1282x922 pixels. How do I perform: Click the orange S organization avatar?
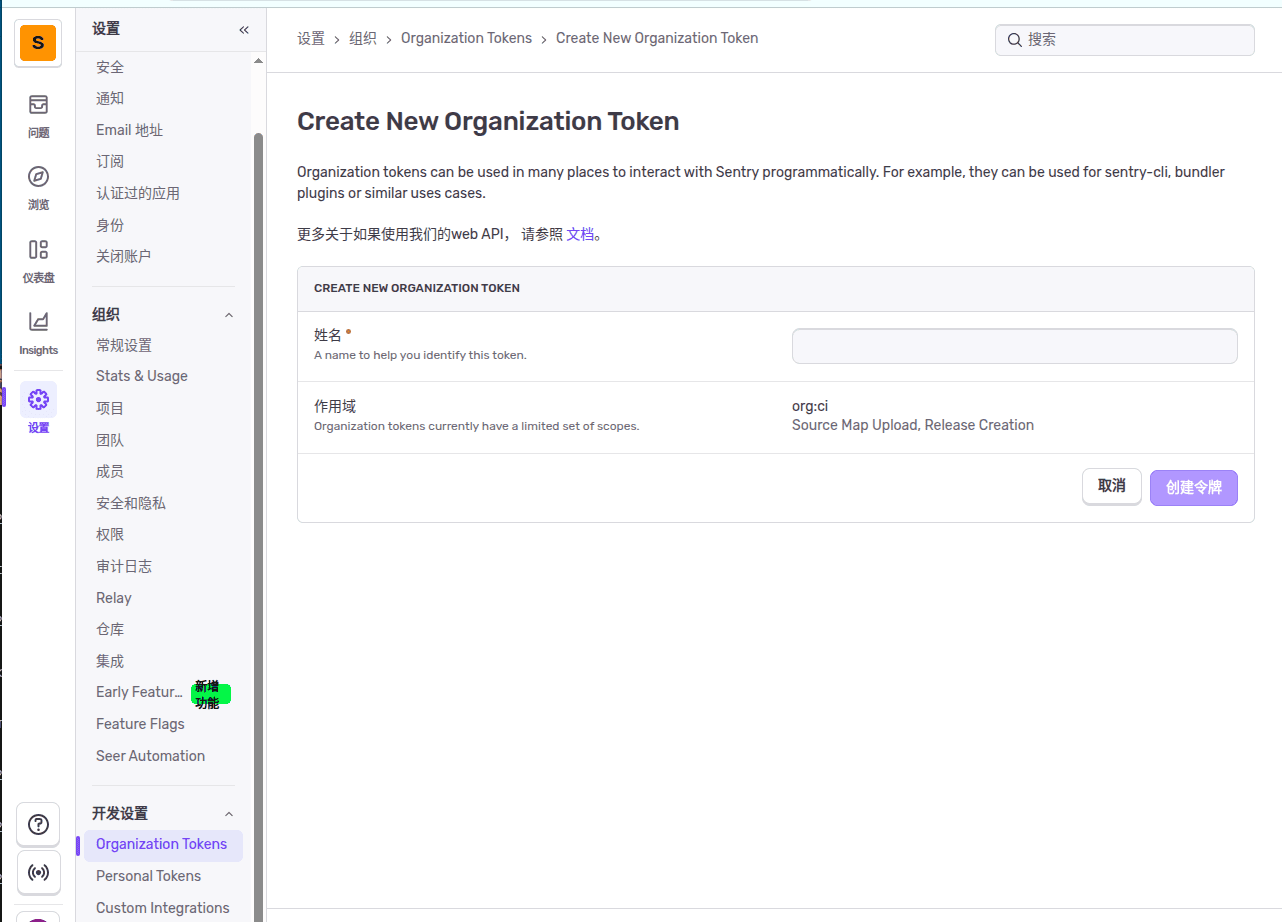pyautogui.click(x=38, y=43)
